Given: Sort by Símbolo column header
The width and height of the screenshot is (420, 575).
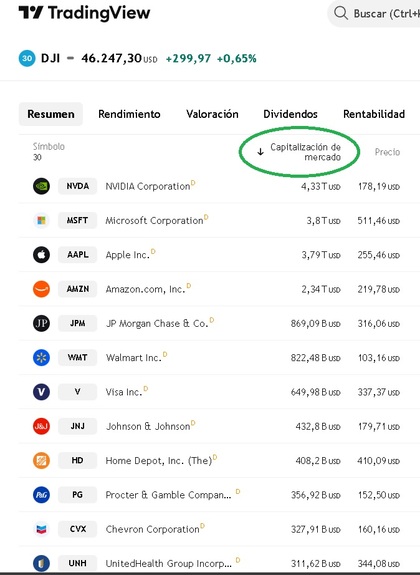Looking at the screenshot, I should 49,147.
